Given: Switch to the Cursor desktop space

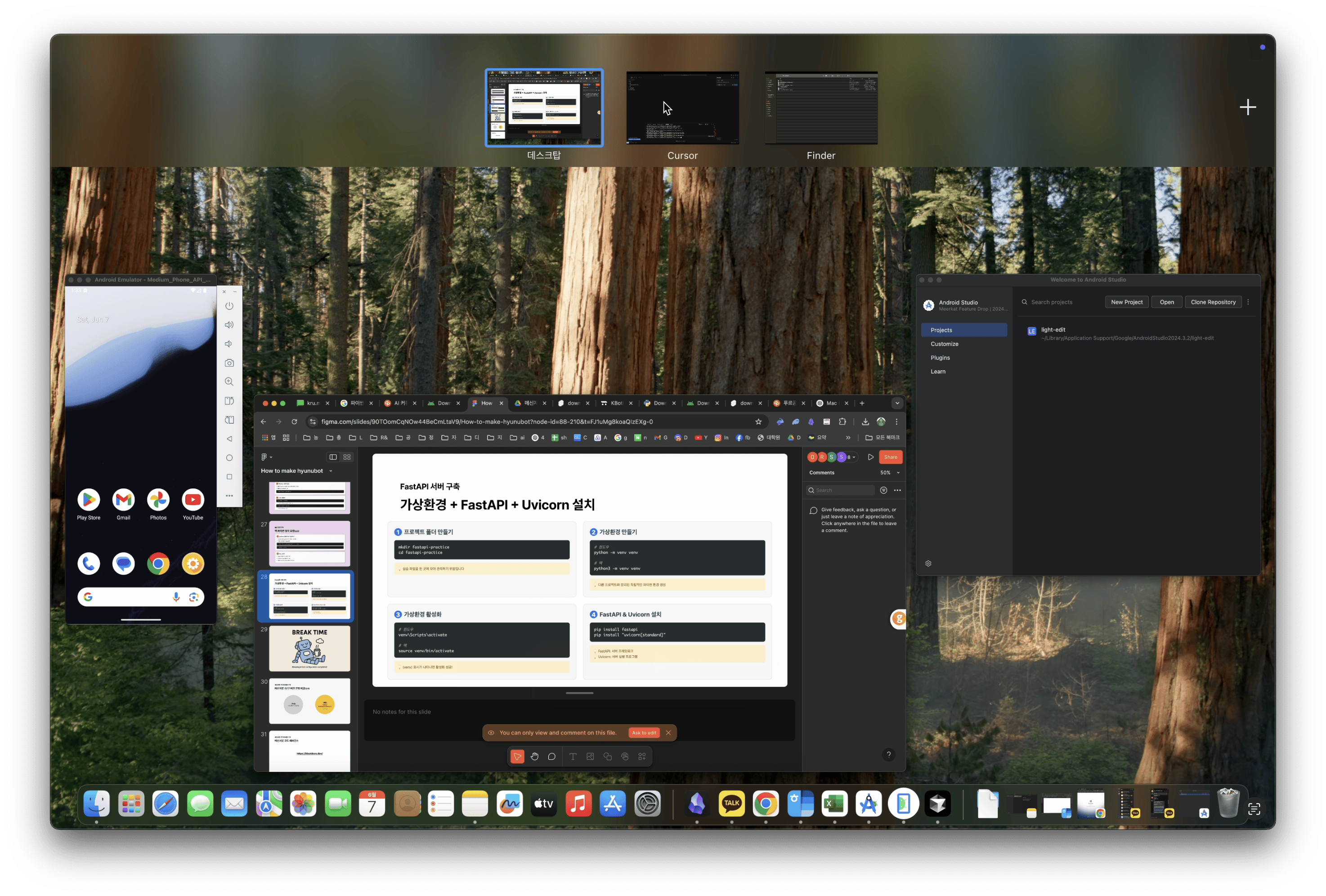Looking at the screenshot, I should (682, 108).
